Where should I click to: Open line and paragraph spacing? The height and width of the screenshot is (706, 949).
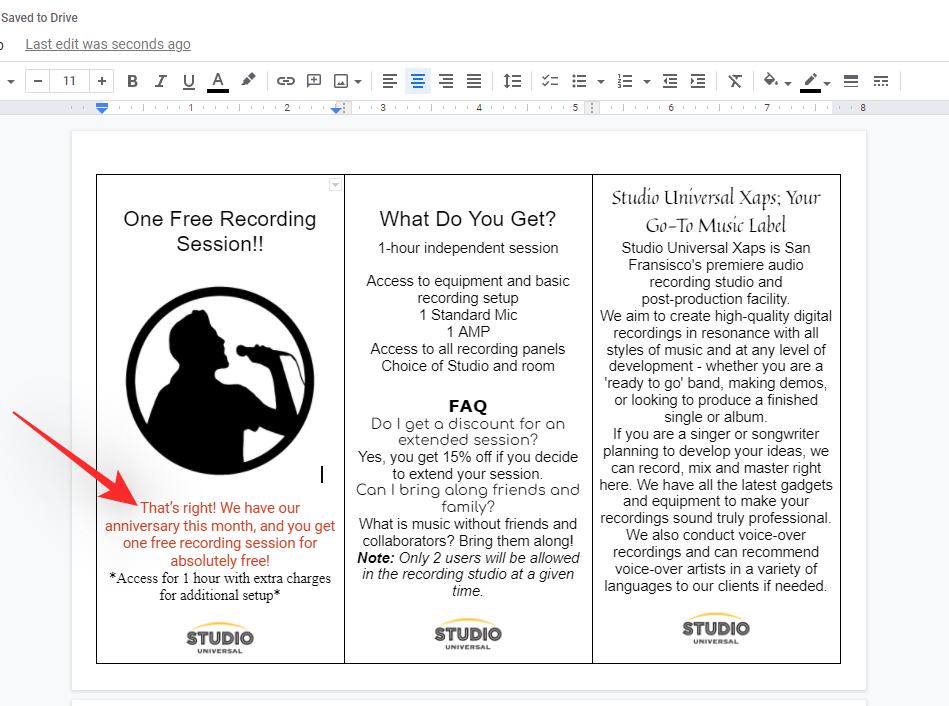pos(512,81)
